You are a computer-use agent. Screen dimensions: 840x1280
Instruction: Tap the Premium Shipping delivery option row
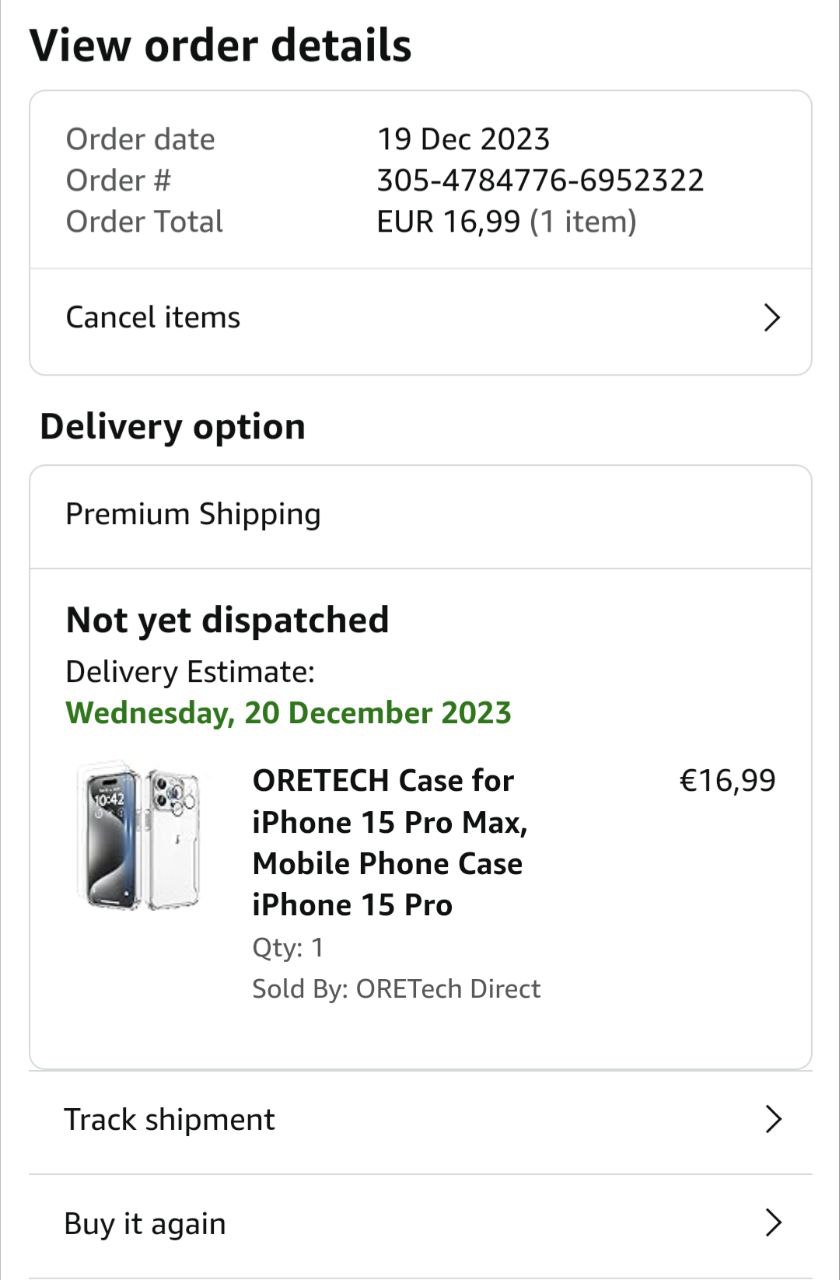coord(420,516)
